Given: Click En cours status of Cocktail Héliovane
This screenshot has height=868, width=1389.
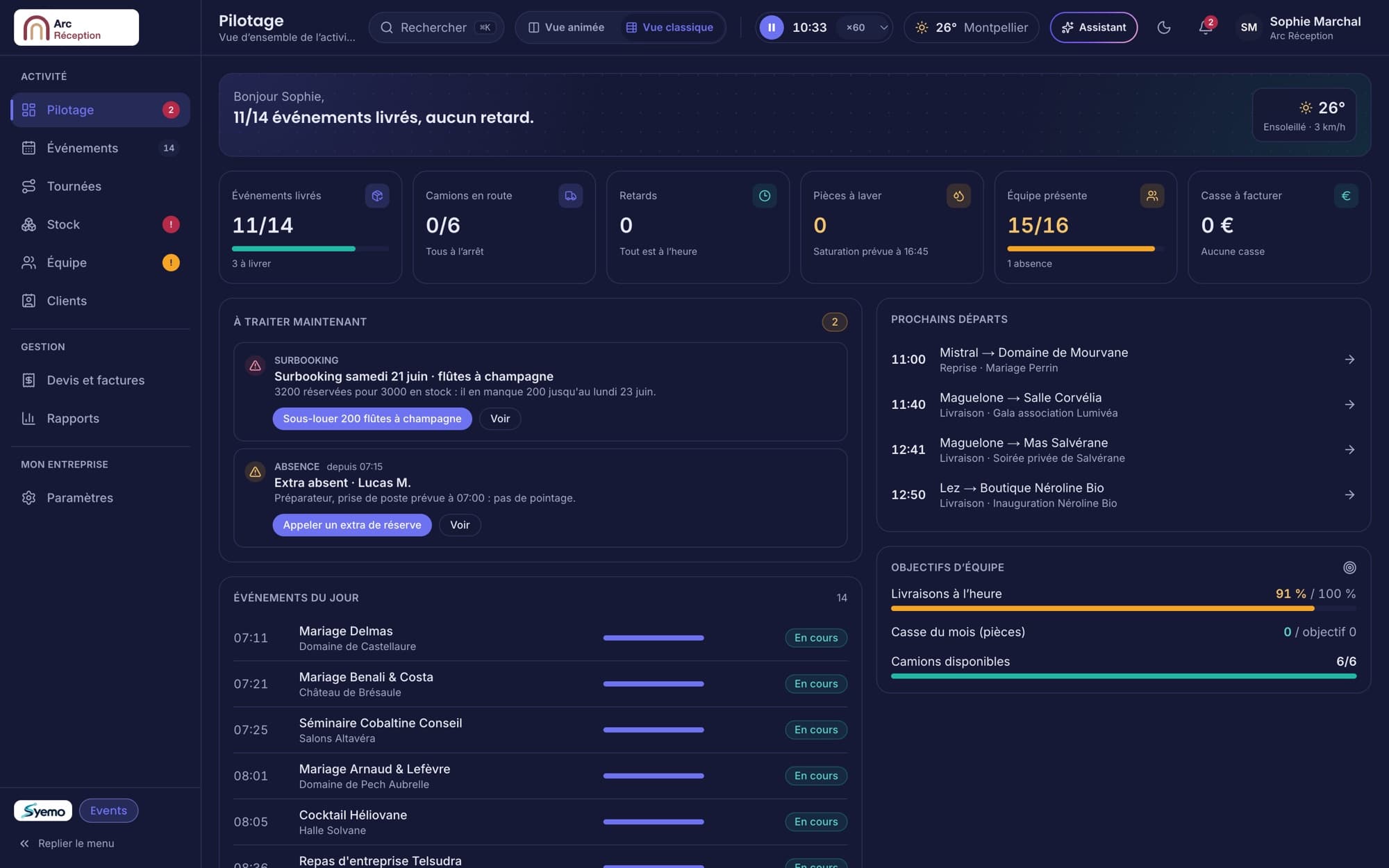Looking at the screenshot, I should click(x=816, y=822).
